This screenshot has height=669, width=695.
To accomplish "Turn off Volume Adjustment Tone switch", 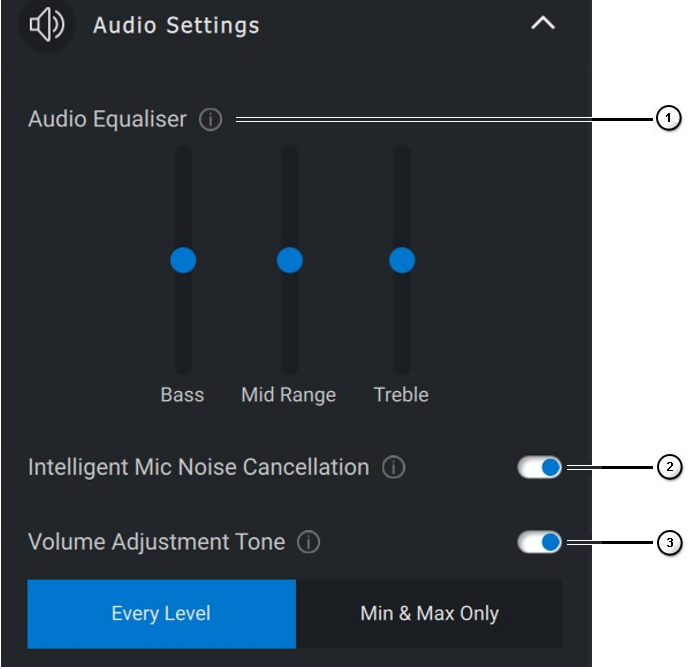I will pyautogui.click(x=540, y=543).
